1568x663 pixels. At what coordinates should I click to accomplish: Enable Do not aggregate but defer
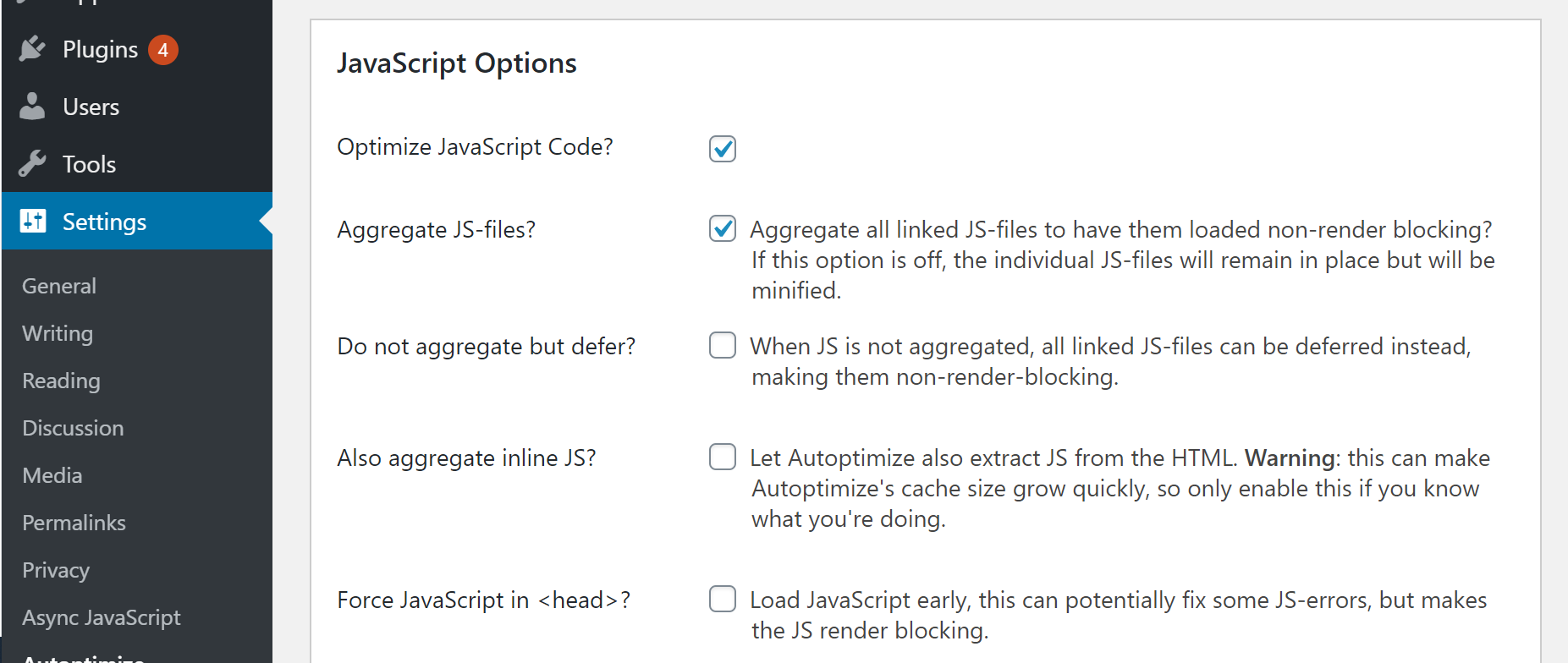(723, 345)
